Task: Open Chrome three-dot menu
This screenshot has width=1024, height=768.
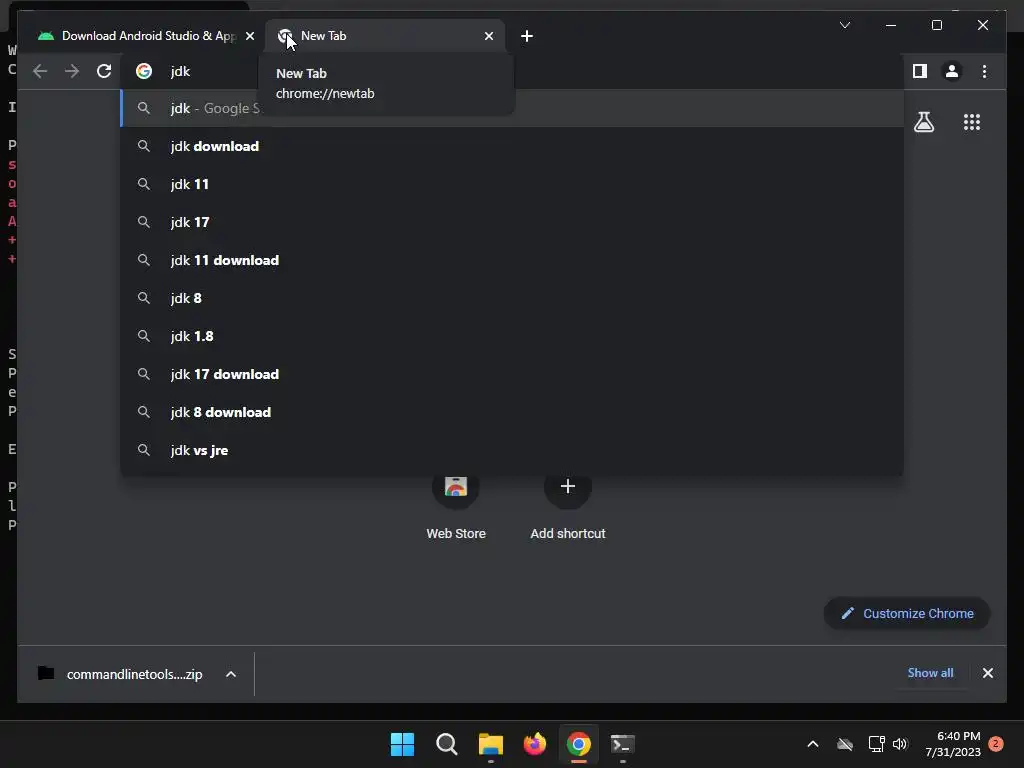Action: point(984,71)
